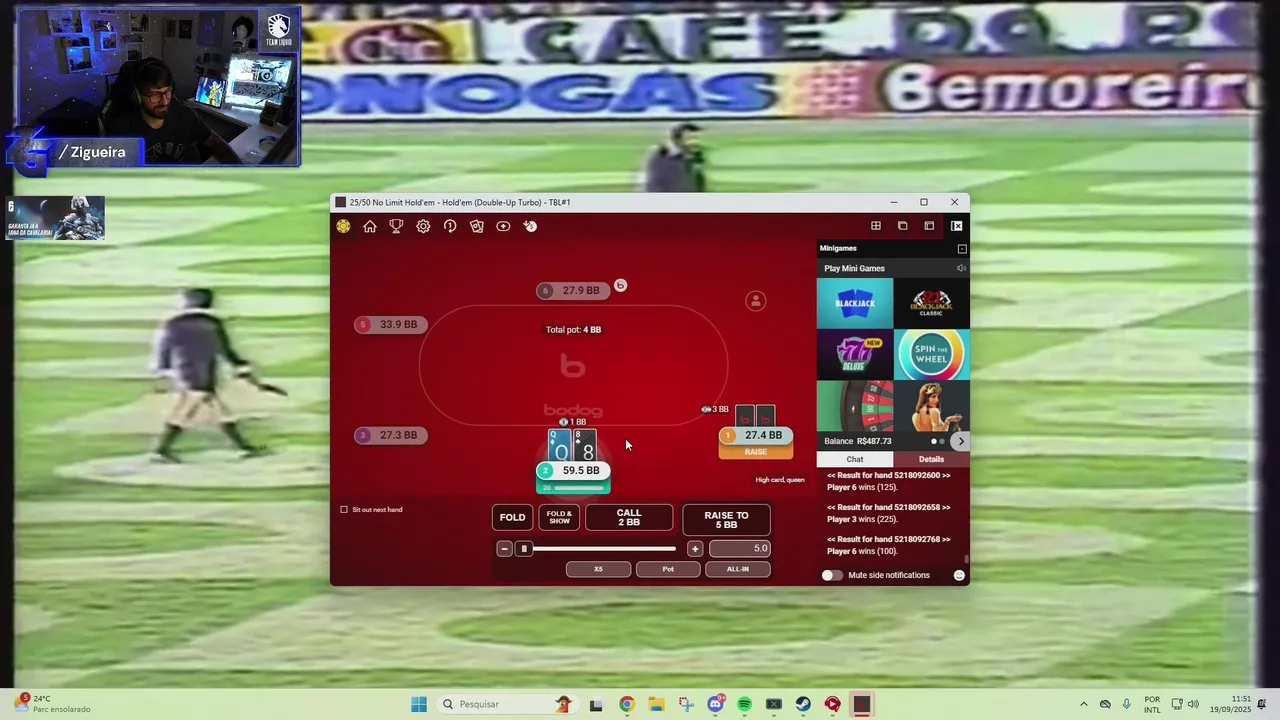This screenshot has height=720, width=1280.
Task: Click the FOLD button
Action: (512, 517)
